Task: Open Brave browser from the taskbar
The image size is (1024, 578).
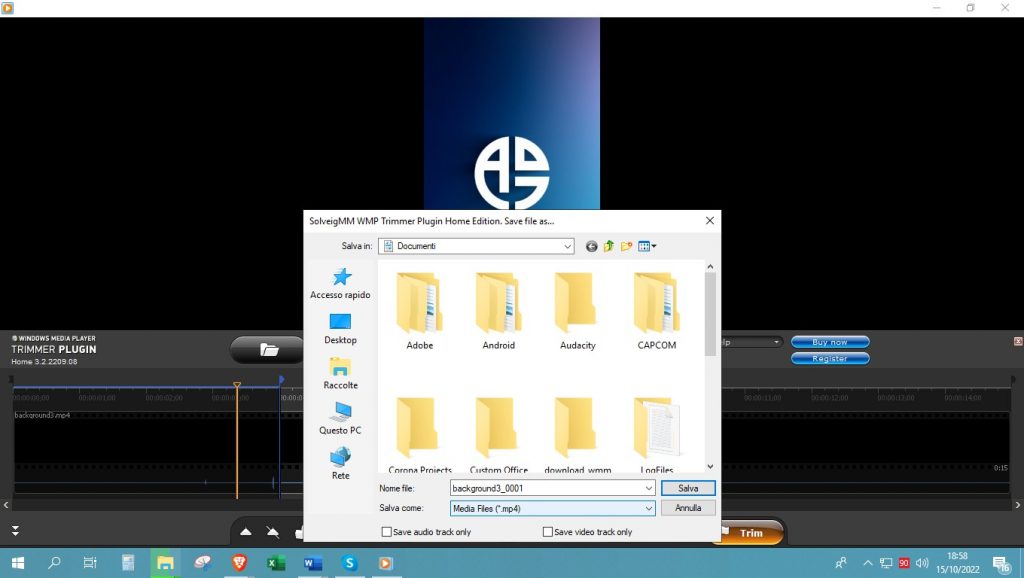Action: click(x=239, y=563)
